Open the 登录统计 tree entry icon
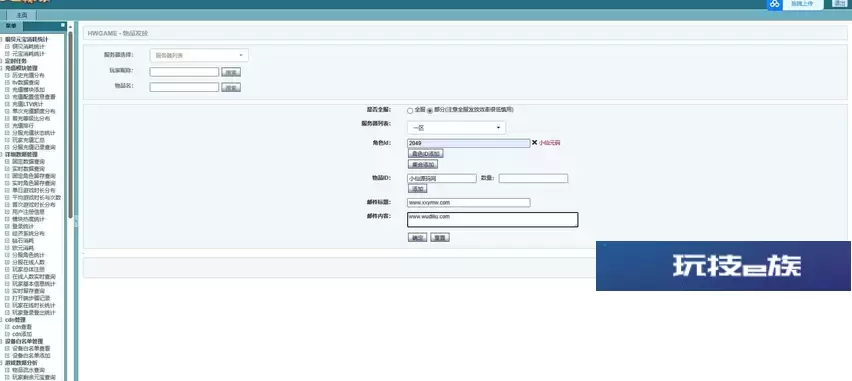The width and height of the screenshot is (852, 381). coord(7,226)
